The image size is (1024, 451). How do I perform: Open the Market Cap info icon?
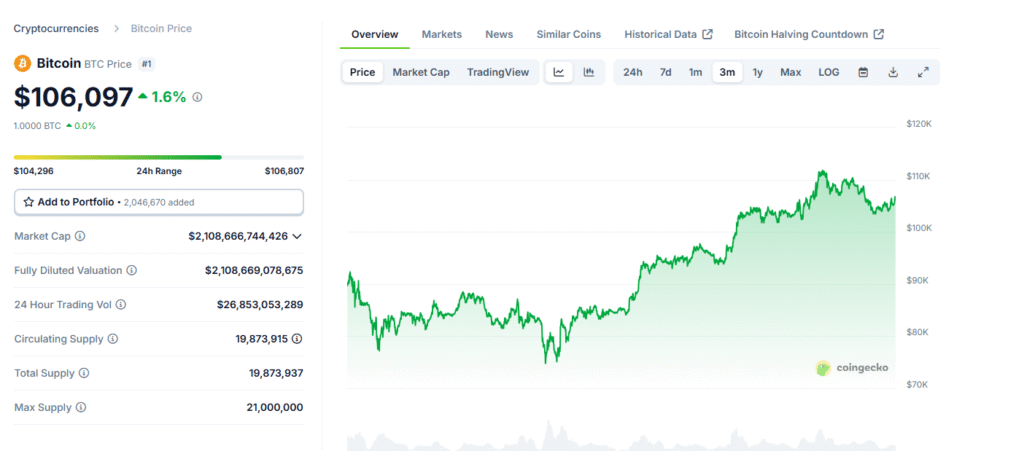[x=80, y=236]
